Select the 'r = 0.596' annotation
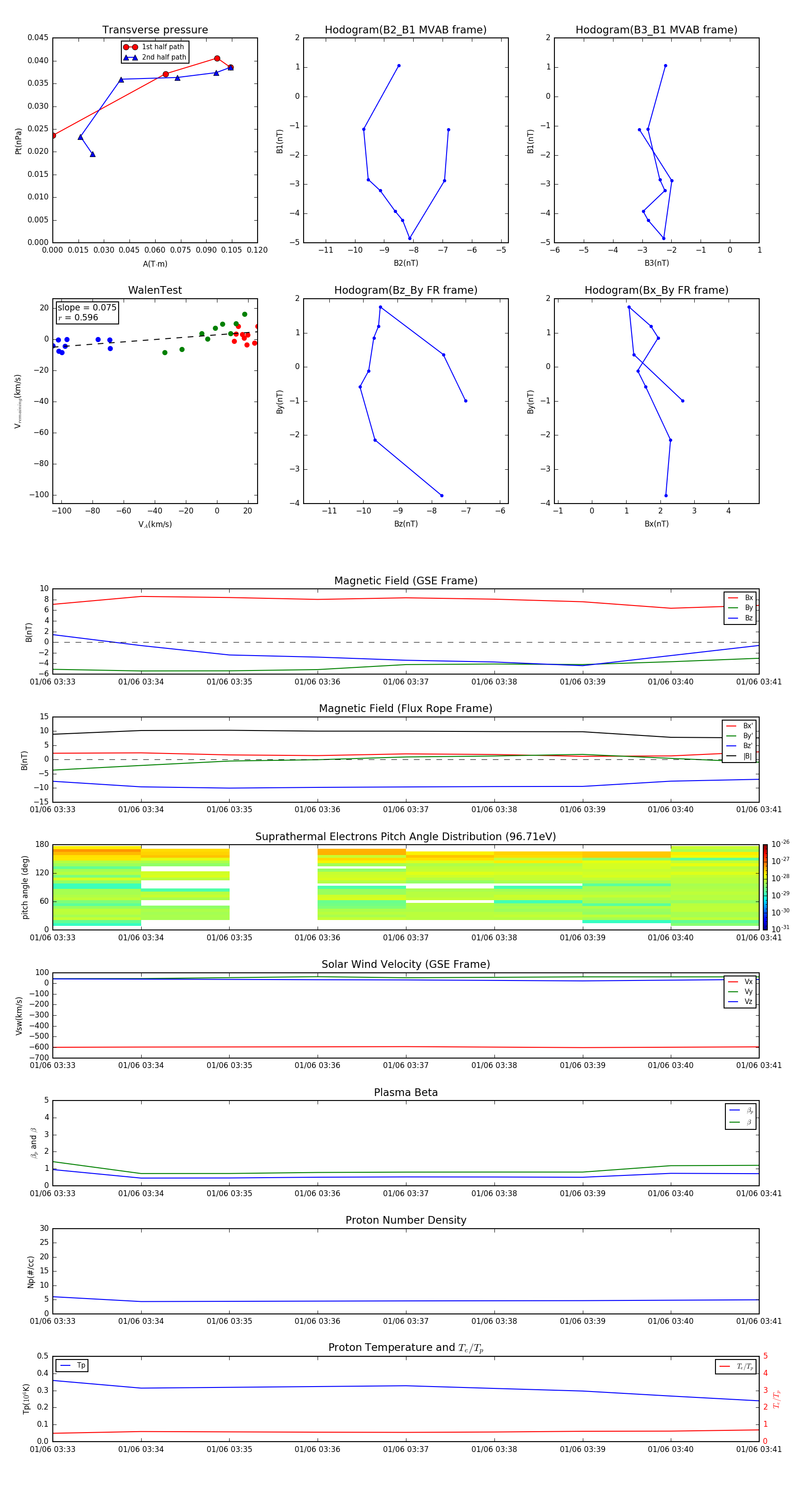Screen dimensions: 812x1489 pyautogui.click(x=78, y=318)
